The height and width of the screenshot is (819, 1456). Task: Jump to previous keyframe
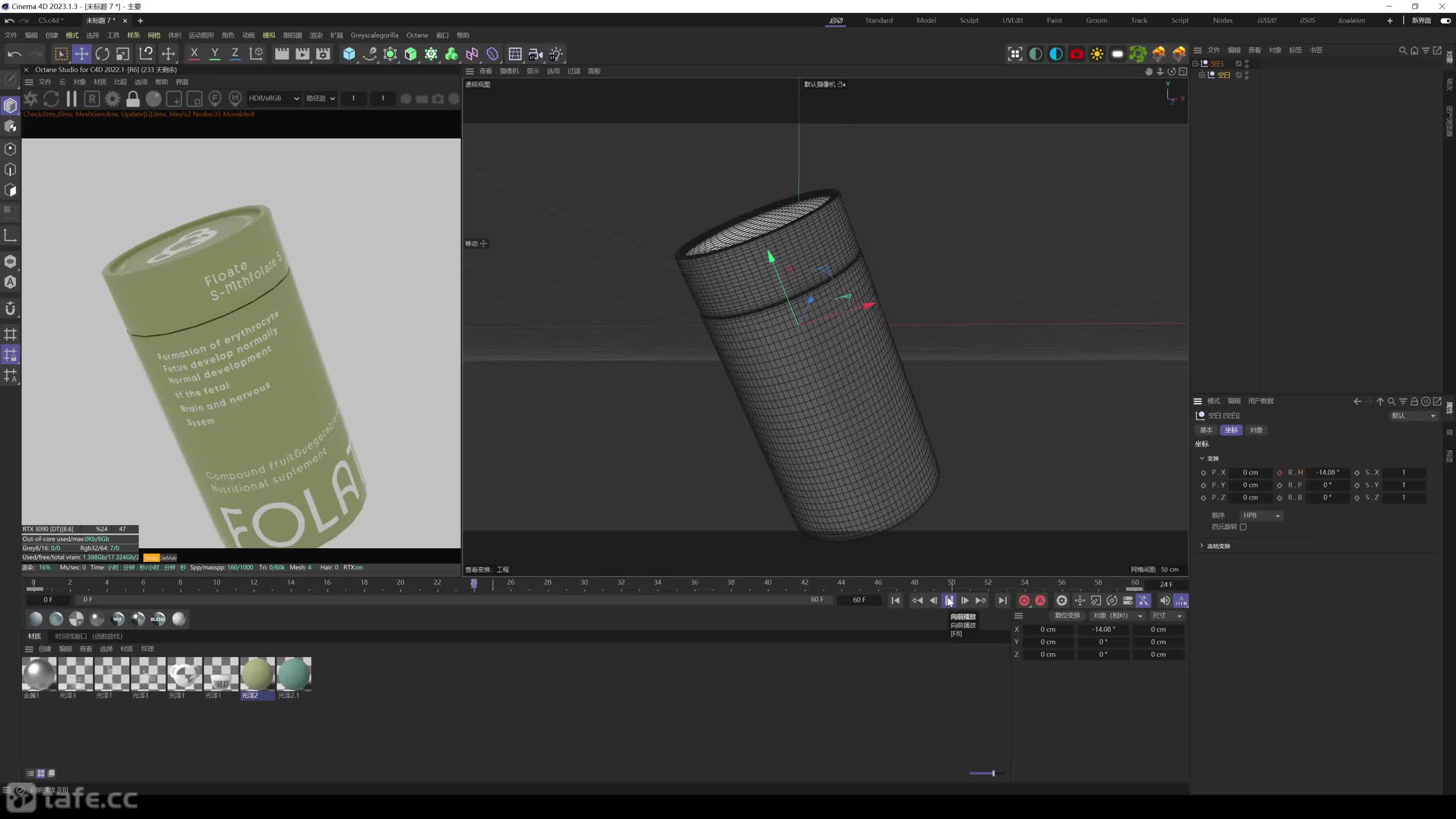click(917, 601)
